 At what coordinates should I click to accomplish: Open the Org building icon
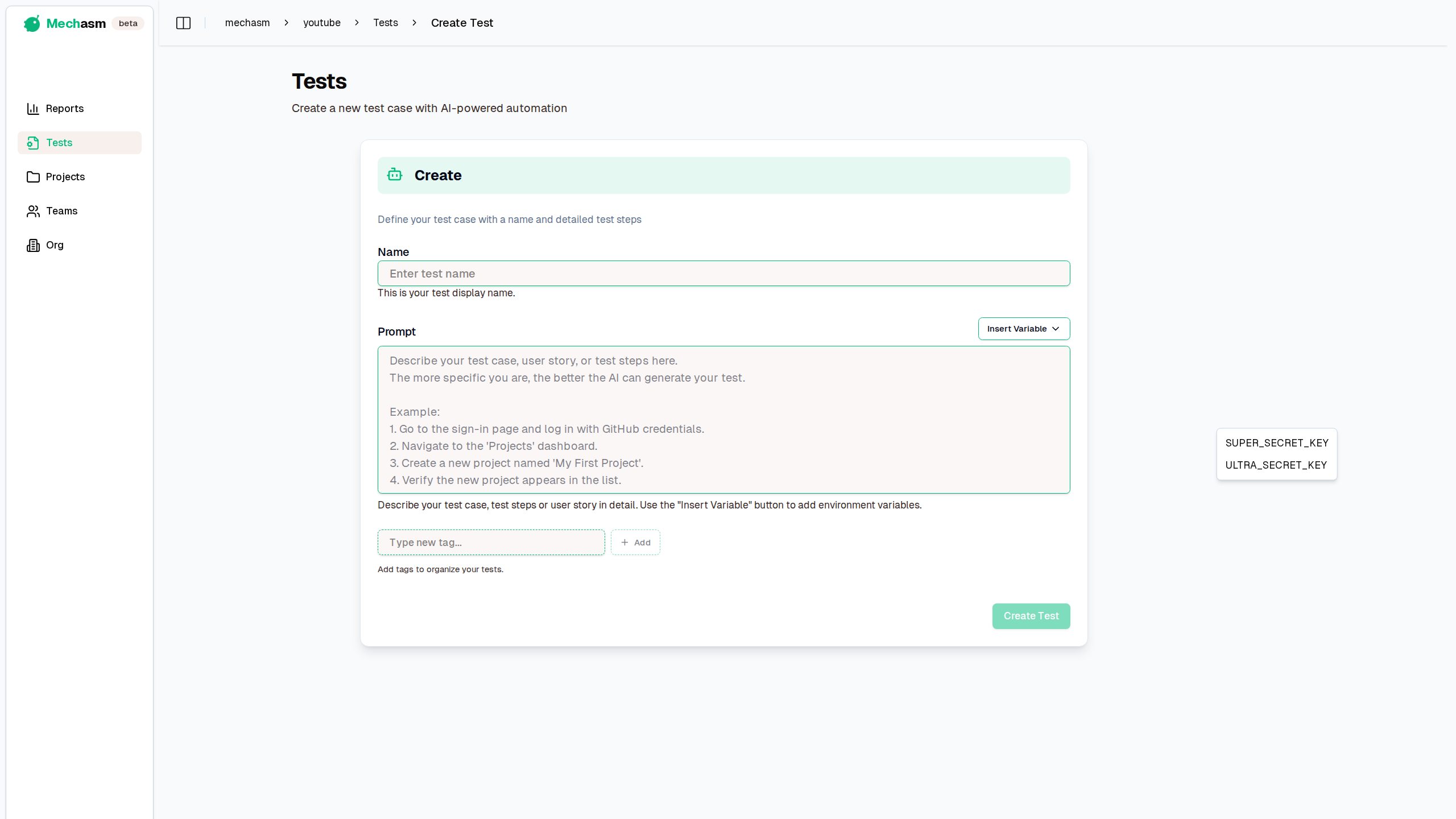coord(33,245)
